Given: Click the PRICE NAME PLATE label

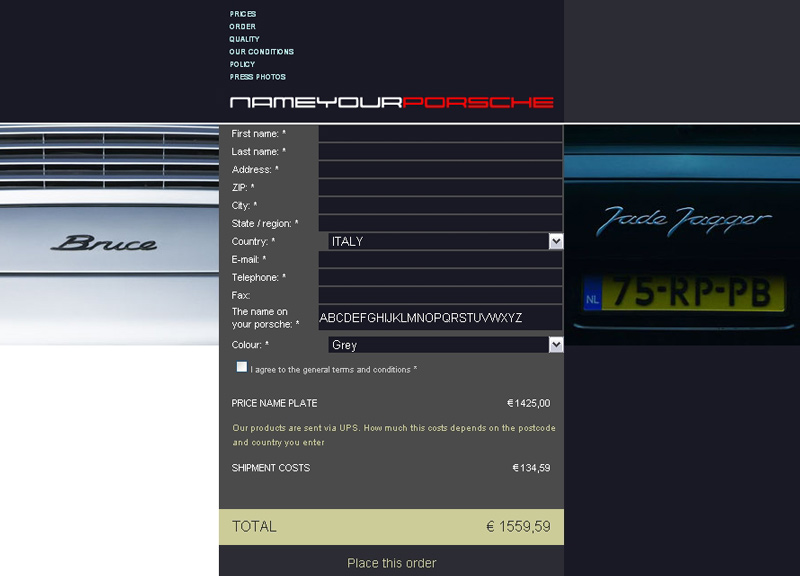Looking at the screenshot, I should (x=274, y=404).
